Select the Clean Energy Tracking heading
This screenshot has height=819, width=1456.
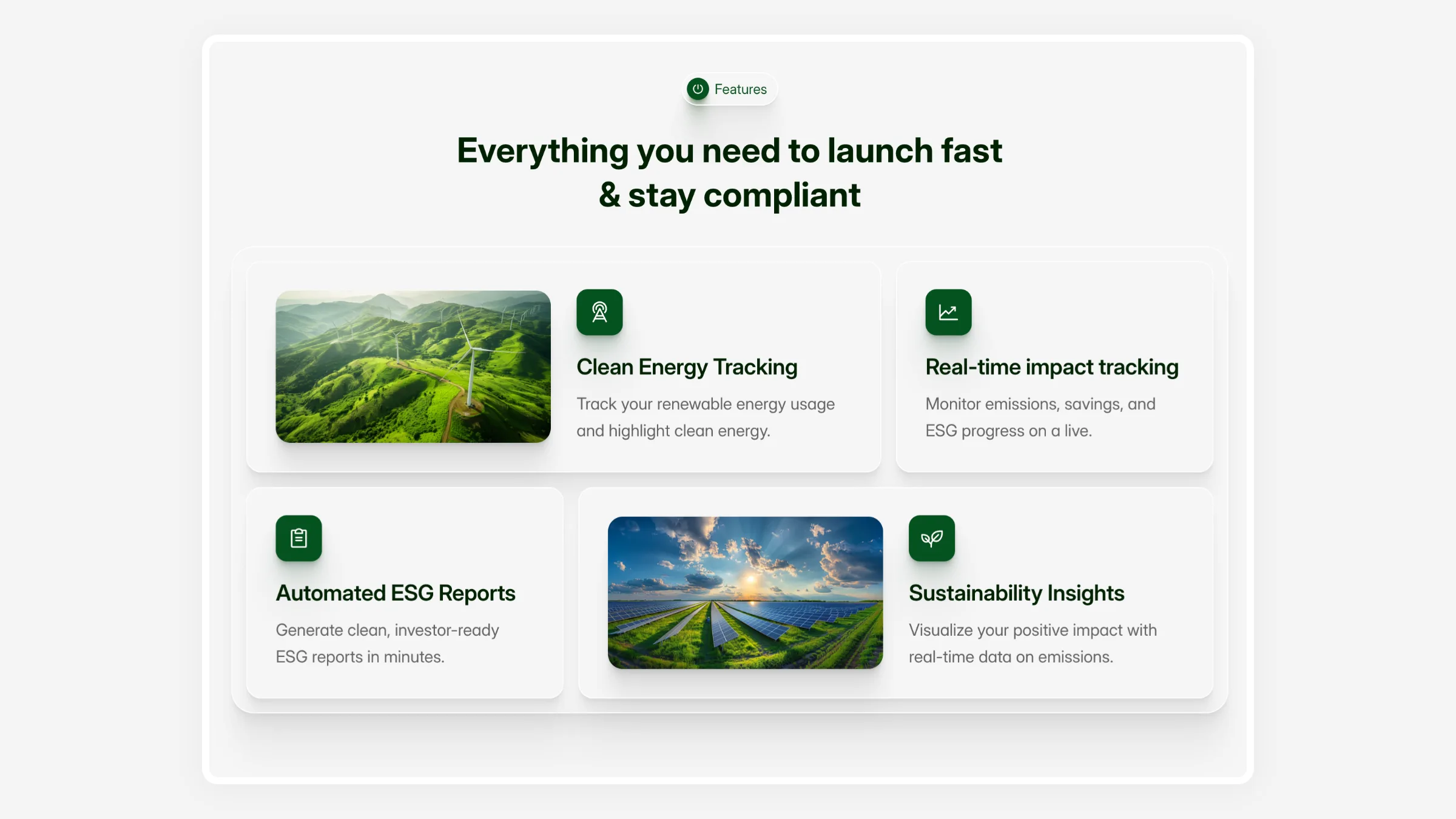click(x=687, y=367)
